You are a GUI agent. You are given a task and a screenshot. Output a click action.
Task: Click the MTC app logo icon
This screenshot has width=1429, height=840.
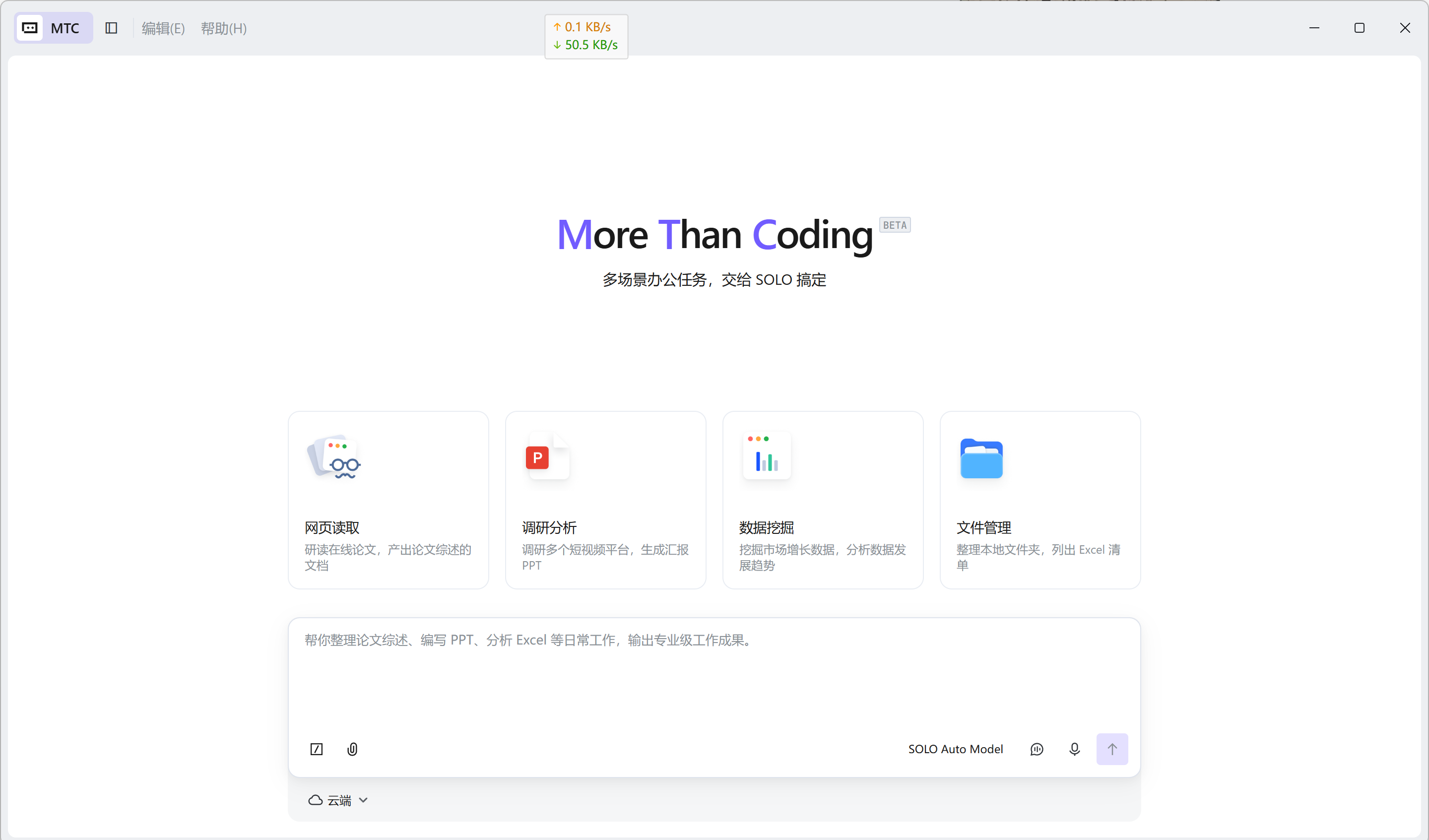(29, 28)
